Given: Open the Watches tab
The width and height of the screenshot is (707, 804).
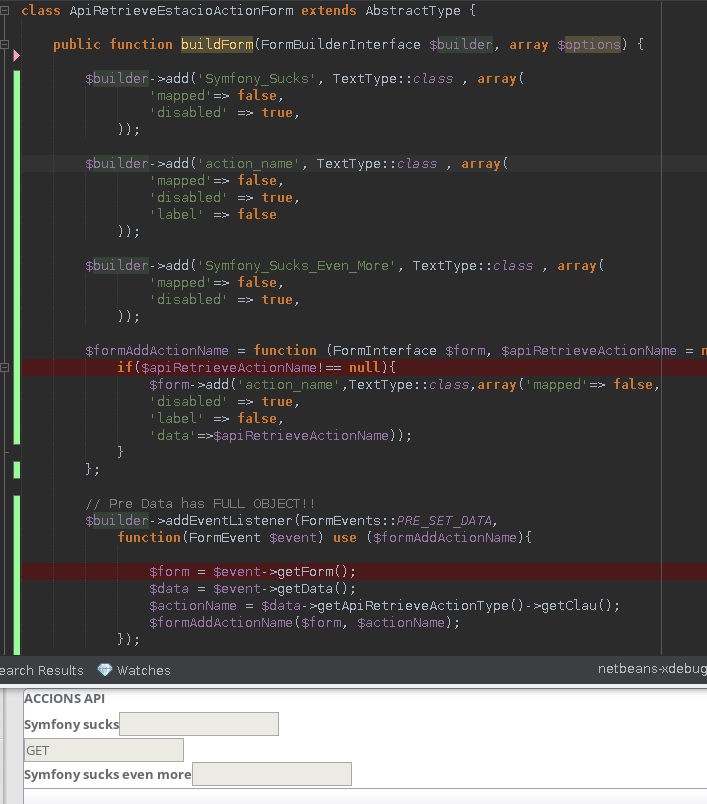Looking at the screenshot, I should coord(134,670).
